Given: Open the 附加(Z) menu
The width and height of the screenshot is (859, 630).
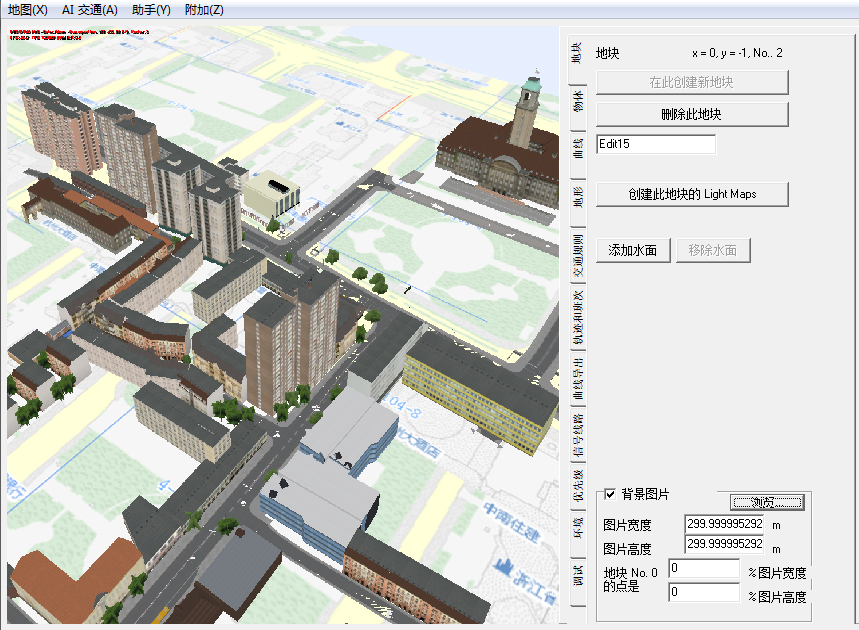Looking at the screenshot, I should [x=204, y=9].
